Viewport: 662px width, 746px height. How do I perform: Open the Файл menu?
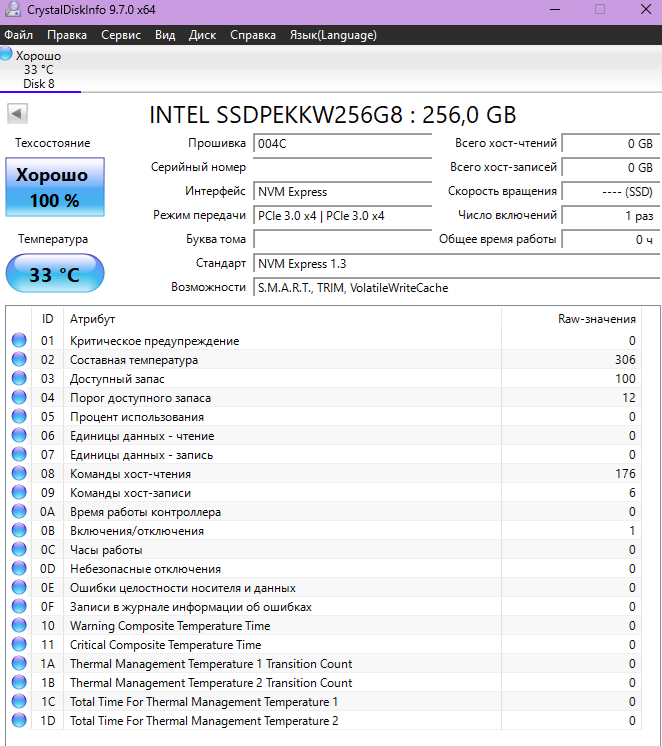click(x=18, y=35)
